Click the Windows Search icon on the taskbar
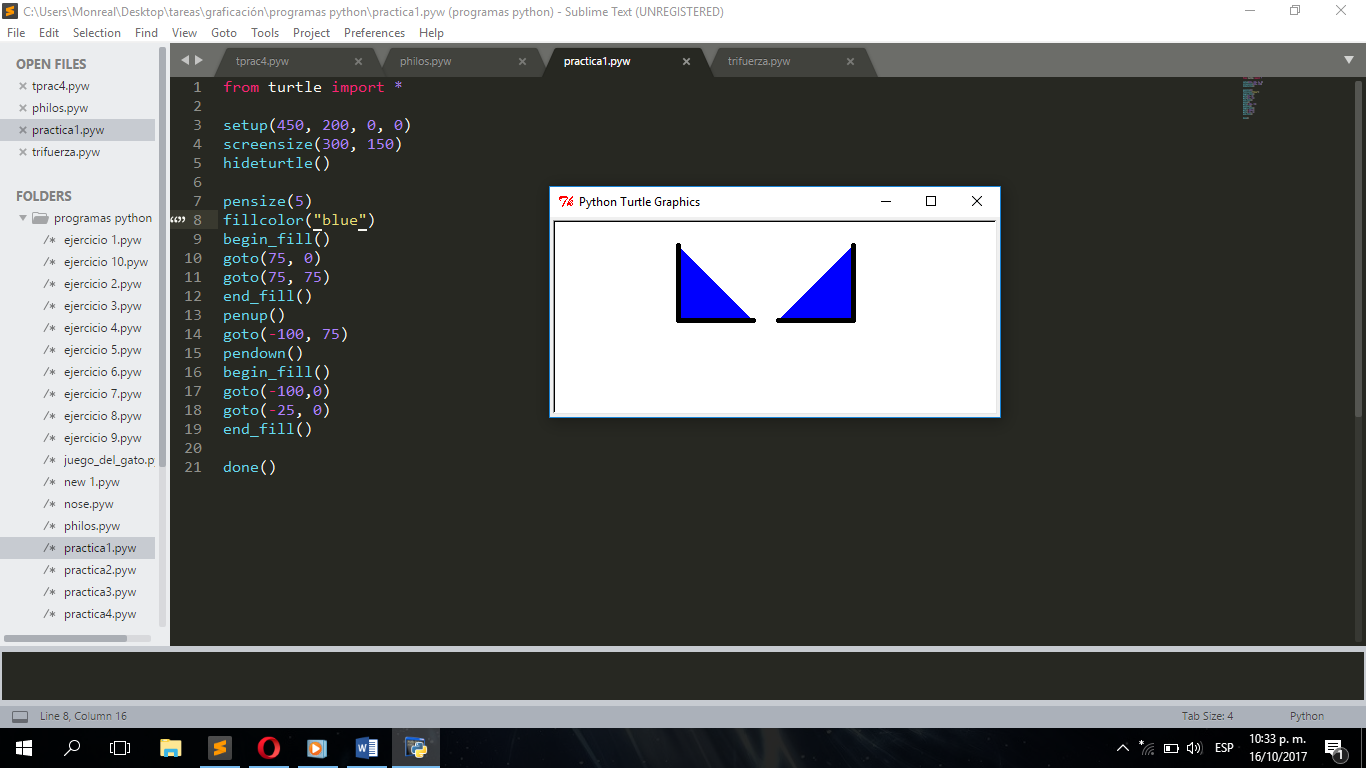The image size is (1366, 768). click(70, 747)
